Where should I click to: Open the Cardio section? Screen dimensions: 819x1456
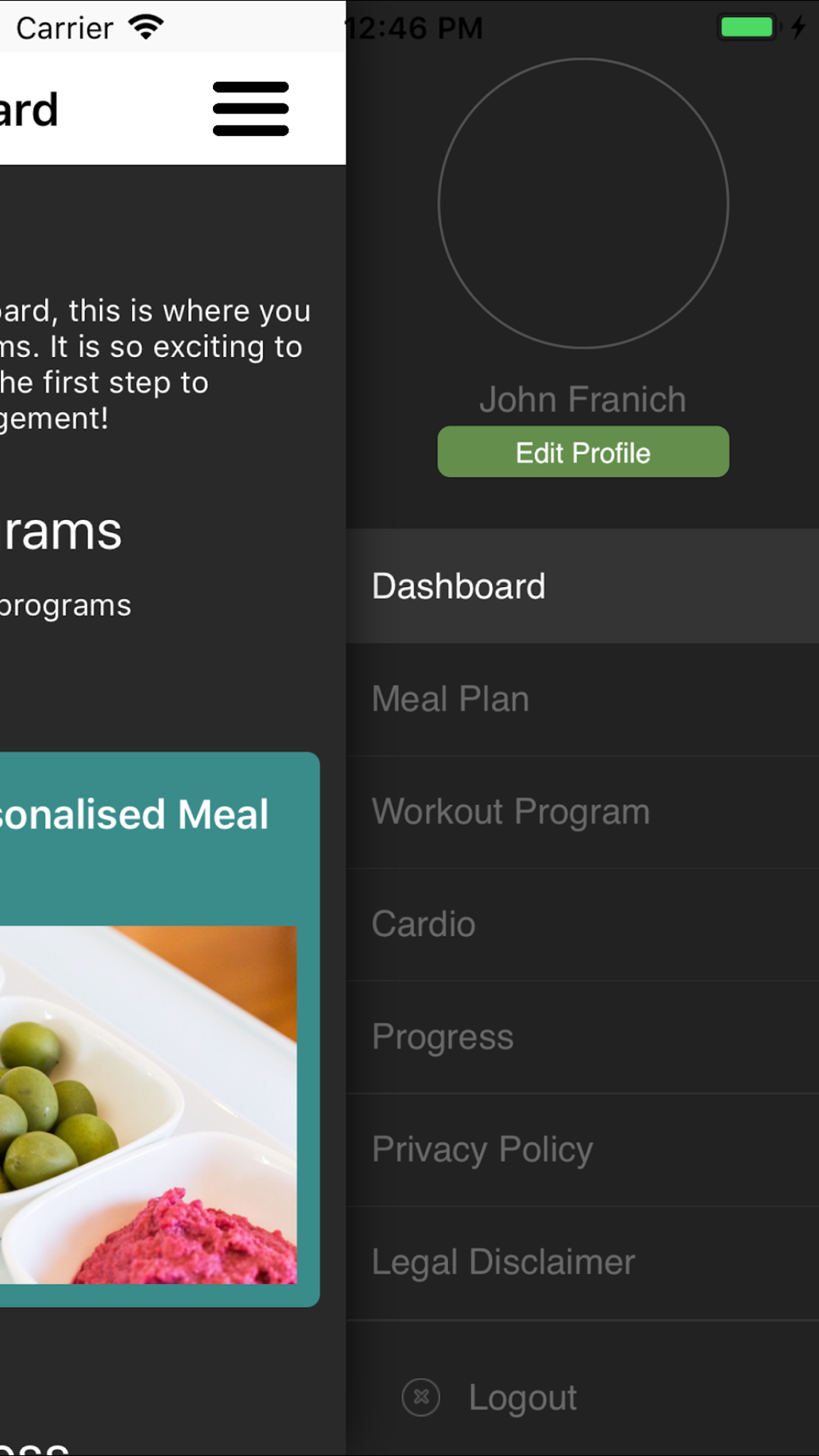coord(582,925)
